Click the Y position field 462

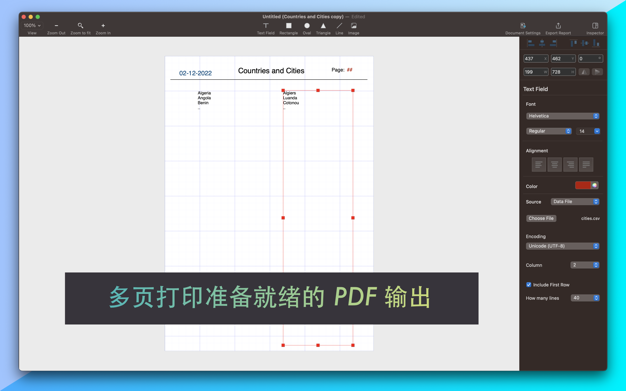(563, 59)
